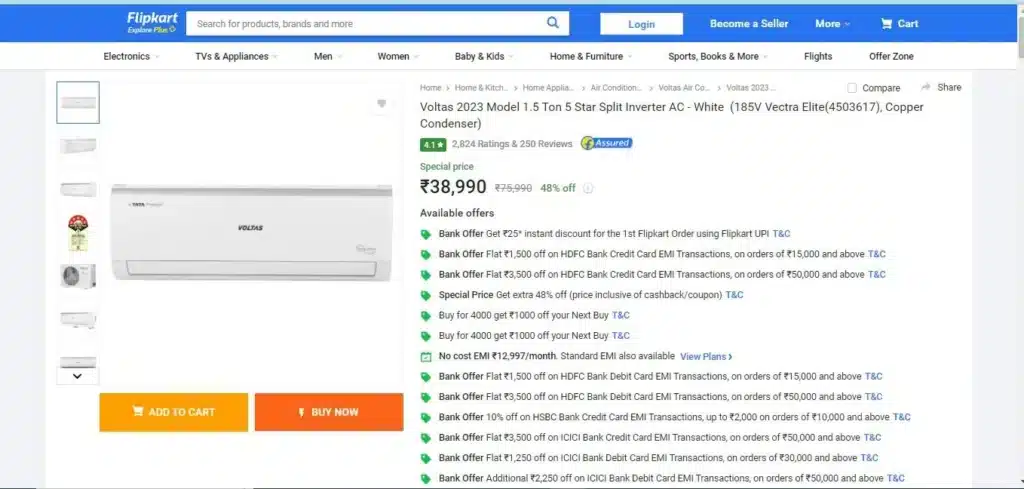Select the energy star label thumbnail
The image size is (1024, 489).
(78, 233)
